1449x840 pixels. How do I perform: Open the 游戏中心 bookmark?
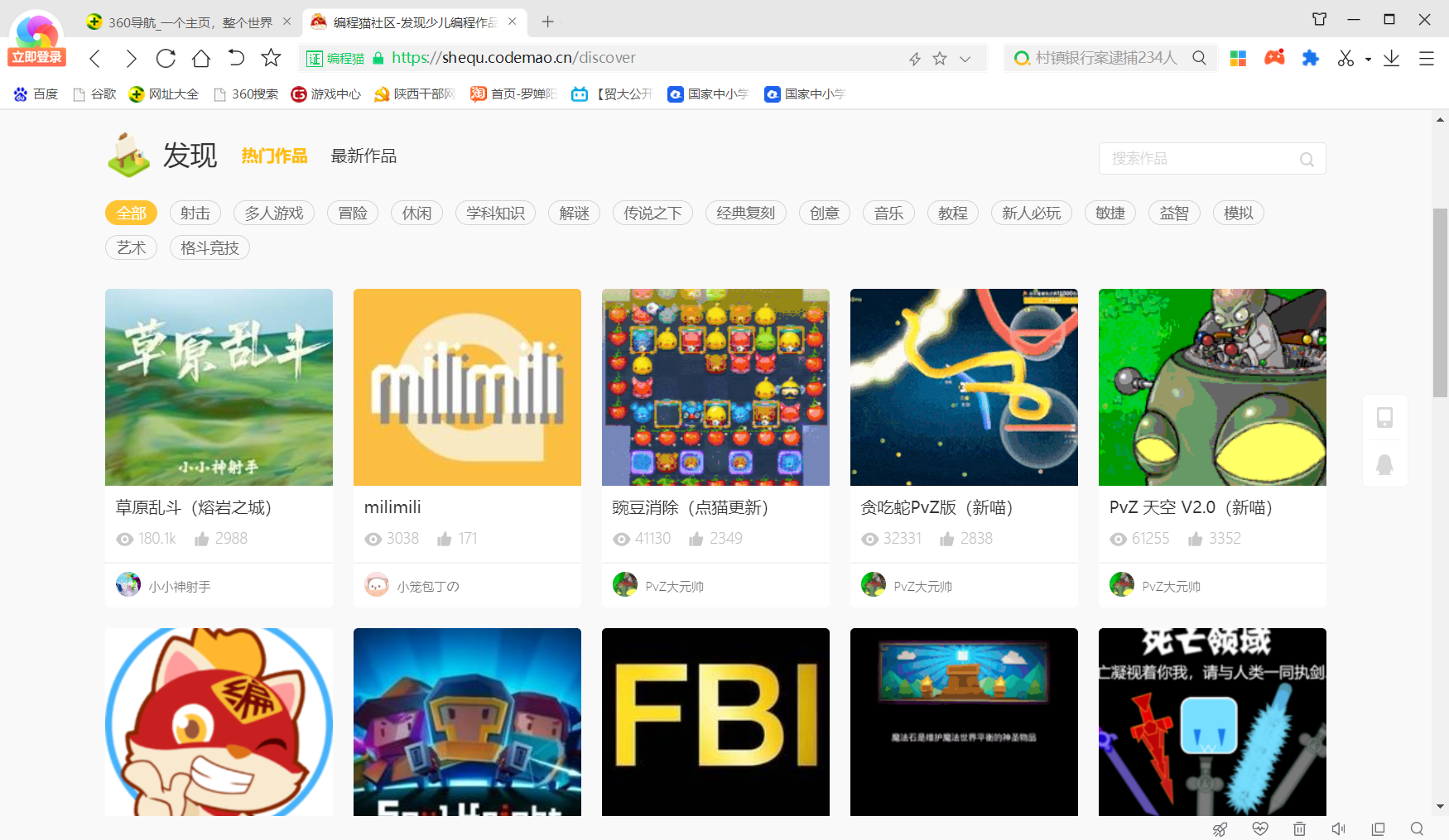pyautogui.click(x=326, y=94)
